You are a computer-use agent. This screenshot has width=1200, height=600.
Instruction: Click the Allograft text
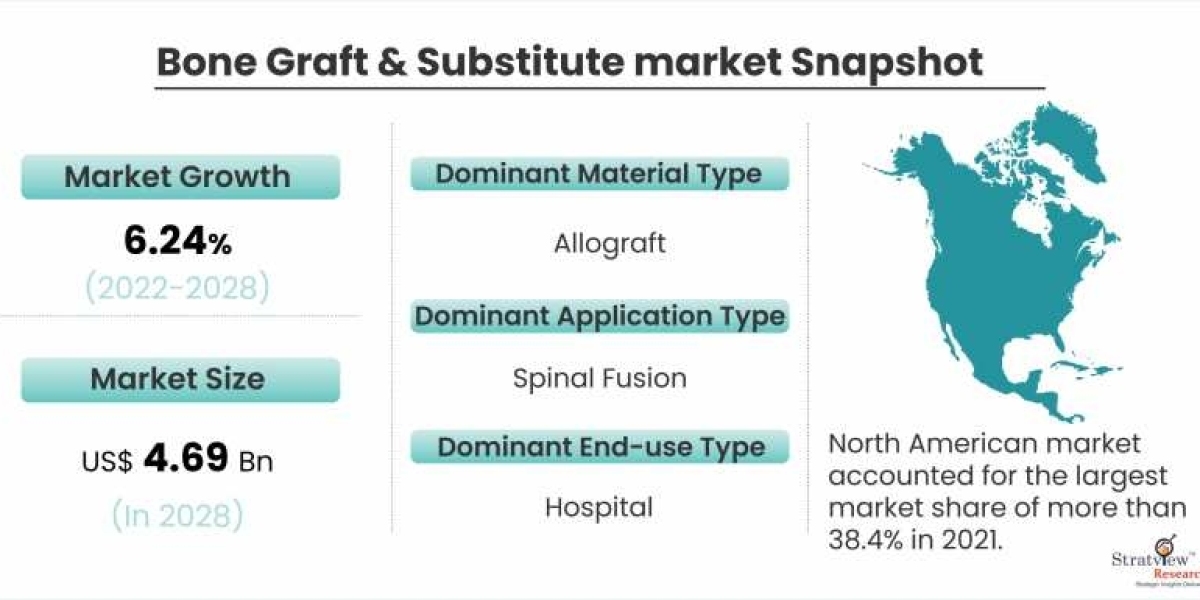point(609,243)
